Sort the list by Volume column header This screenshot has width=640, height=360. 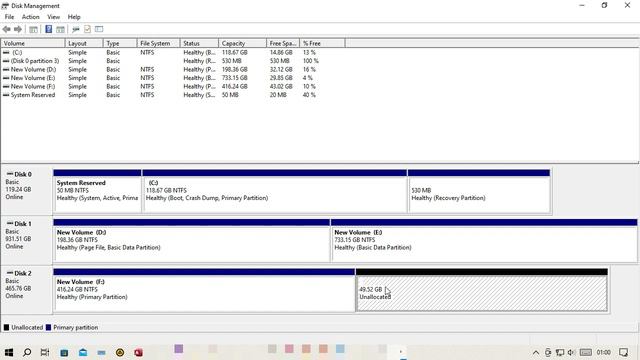(x=33, y=43)
